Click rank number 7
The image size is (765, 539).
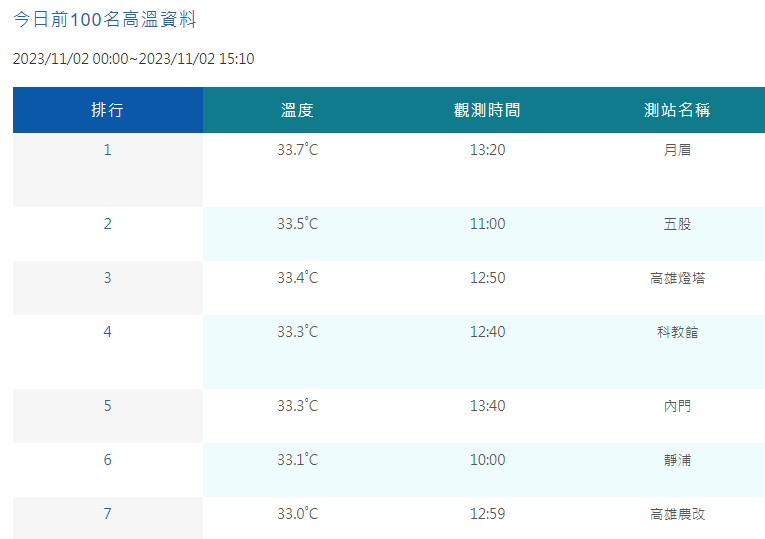click(x=107, y=514)
